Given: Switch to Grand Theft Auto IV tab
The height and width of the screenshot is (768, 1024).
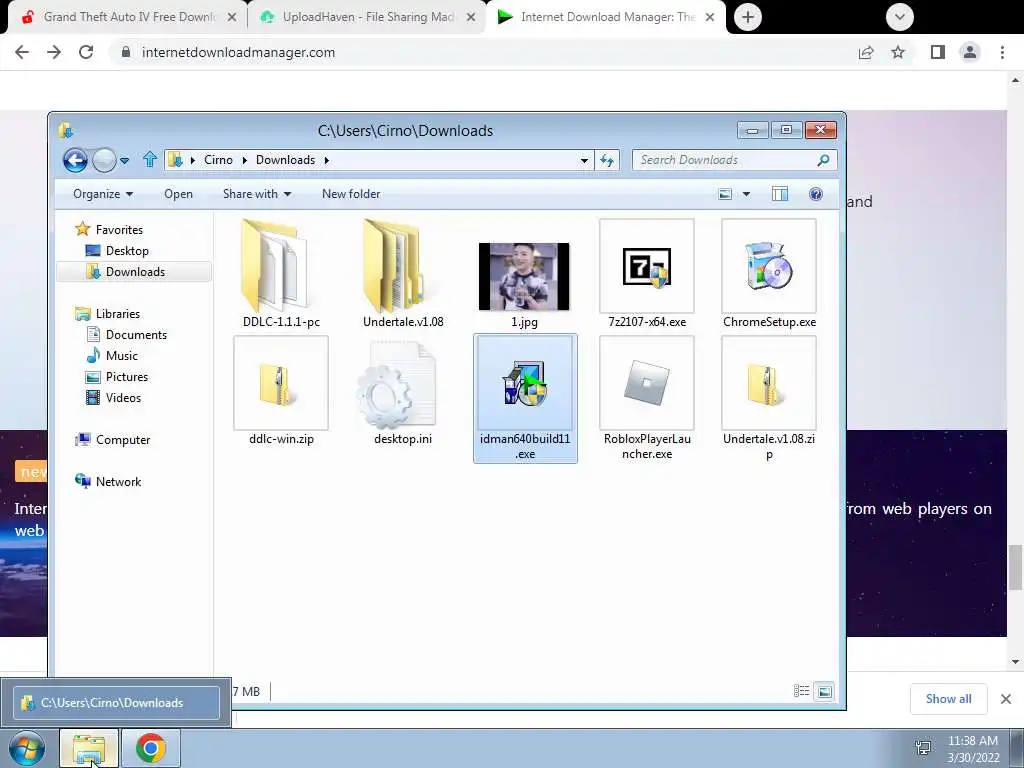Looking at the screenshot, I should tap(129, 17).
